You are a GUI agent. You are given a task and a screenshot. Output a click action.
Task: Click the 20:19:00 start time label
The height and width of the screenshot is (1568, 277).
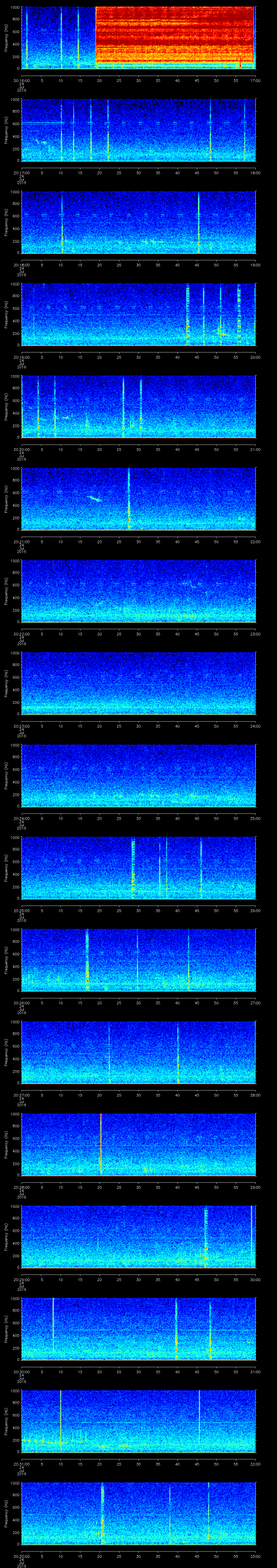tap(21, 357)
